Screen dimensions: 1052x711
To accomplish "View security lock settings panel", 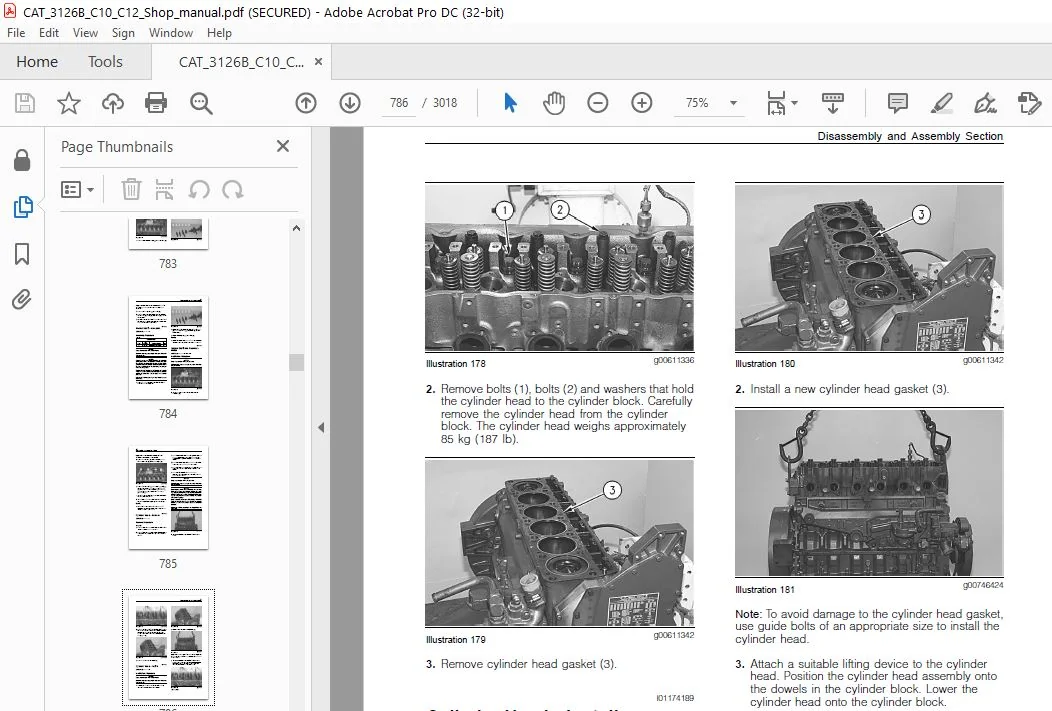I will (x=21, y=160).
